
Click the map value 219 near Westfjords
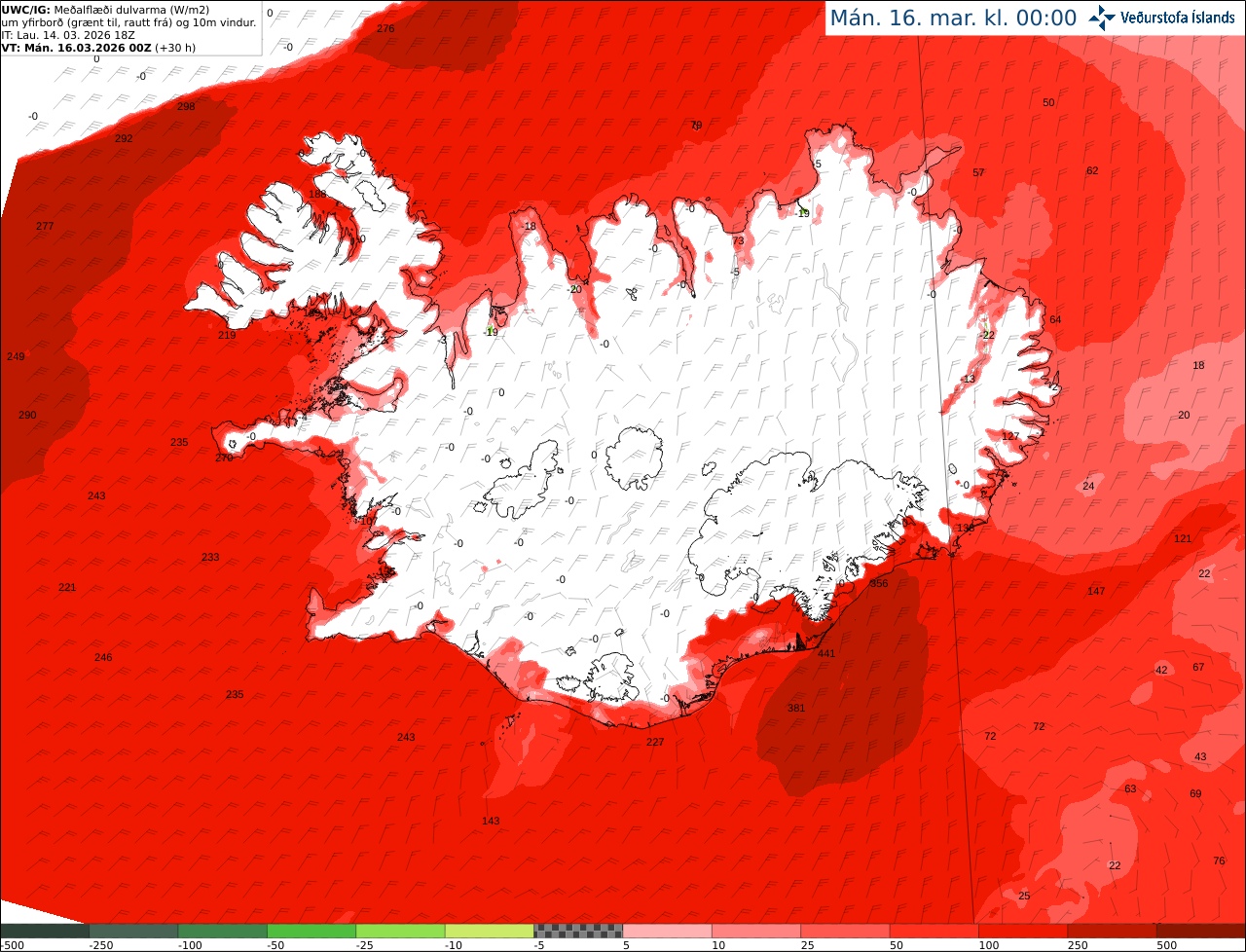pyautogui.click(x=227, y=335)
